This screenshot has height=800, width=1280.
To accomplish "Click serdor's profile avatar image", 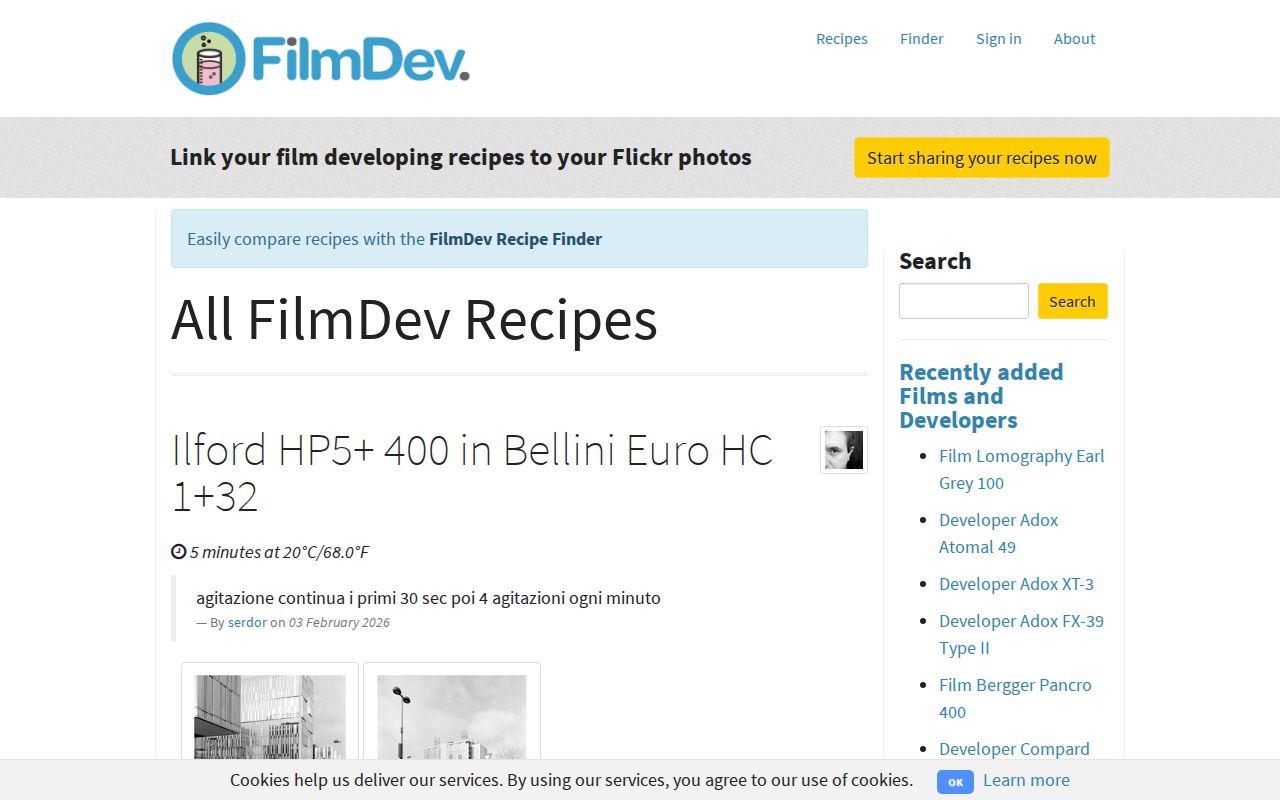I will click(x=843, y=450).
